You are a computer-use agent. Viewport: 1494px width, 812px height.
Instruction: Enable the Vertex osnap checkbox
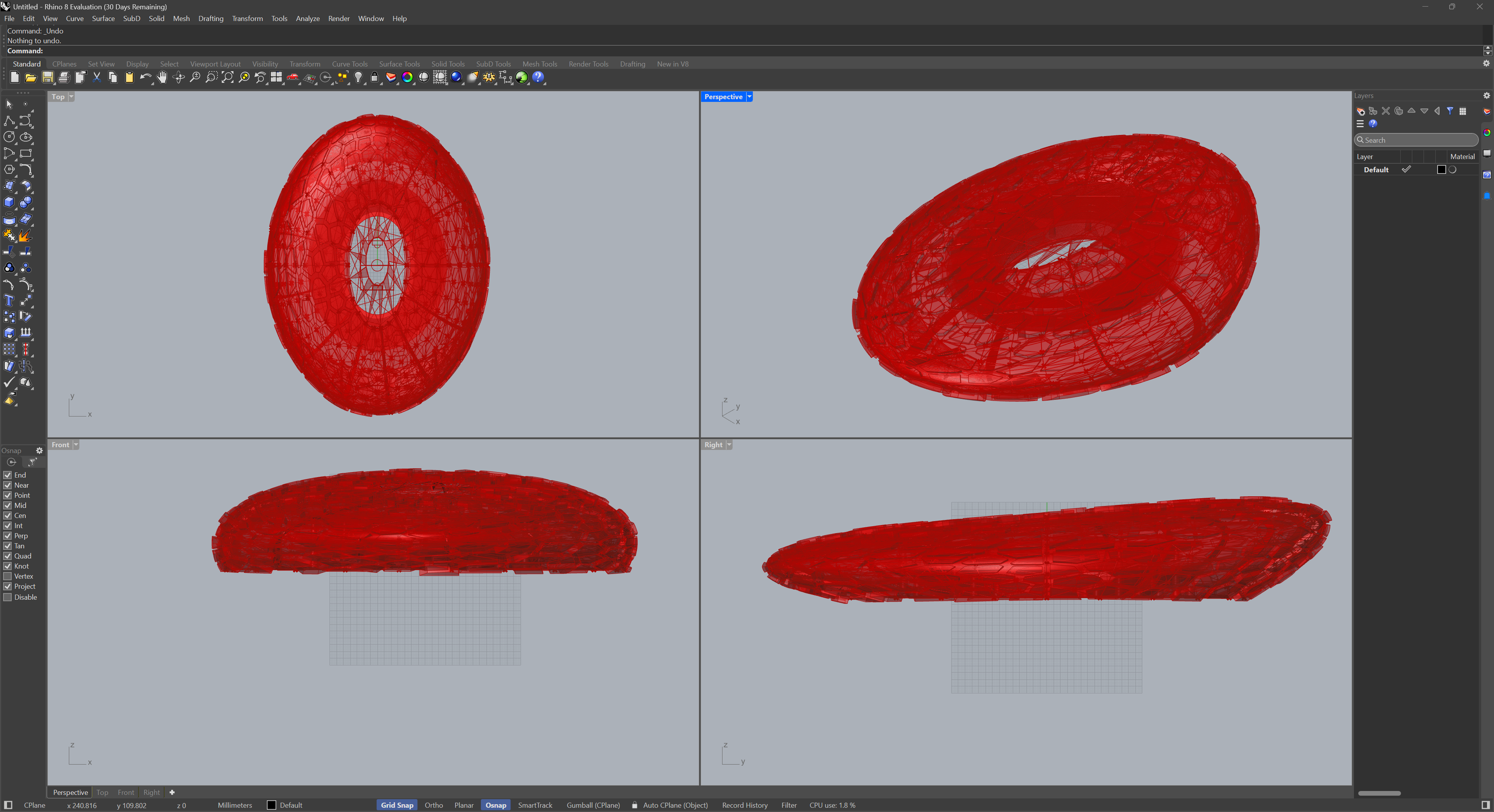7,576
